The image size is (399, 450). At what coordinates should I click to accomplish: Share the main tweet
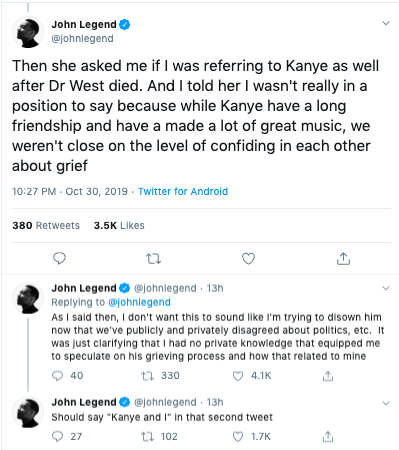point(343,258)
